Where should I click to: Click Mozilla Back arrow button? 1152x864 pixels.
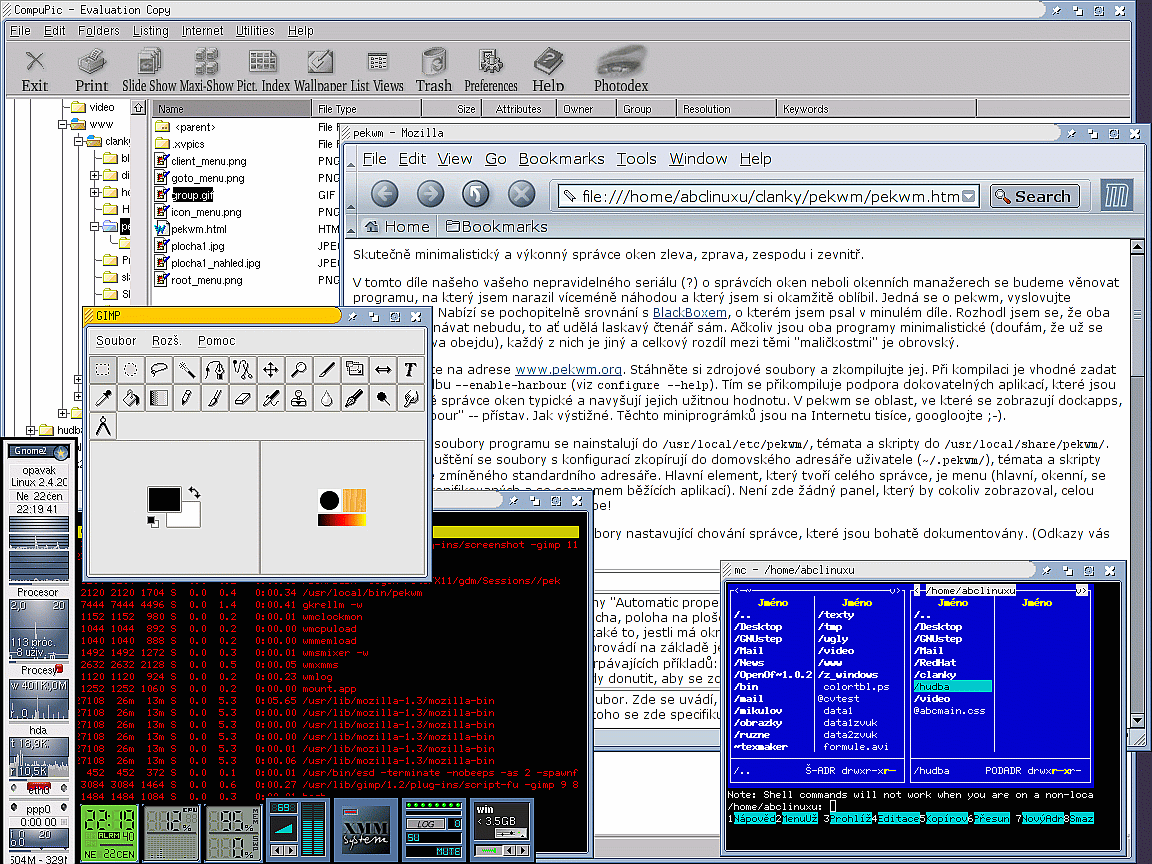tap(384, 194)
